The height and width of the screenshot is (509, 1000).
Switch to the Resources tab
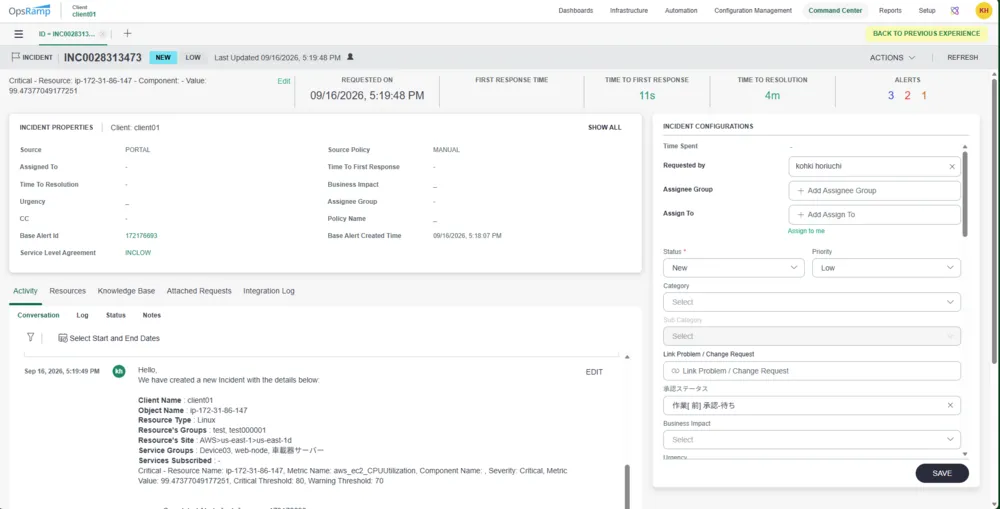(68, 291)
